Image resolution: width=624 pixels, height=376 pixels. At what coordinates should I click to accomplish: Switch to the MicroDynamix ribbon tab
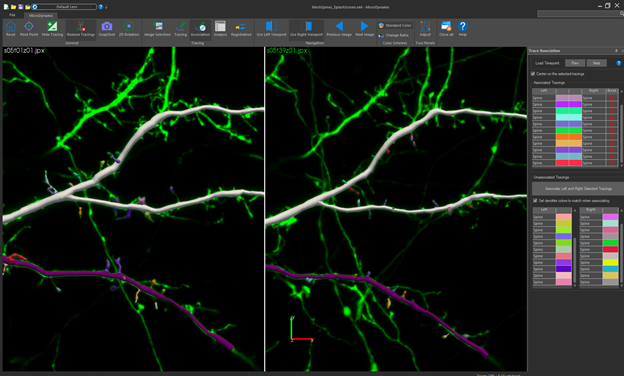41,16
